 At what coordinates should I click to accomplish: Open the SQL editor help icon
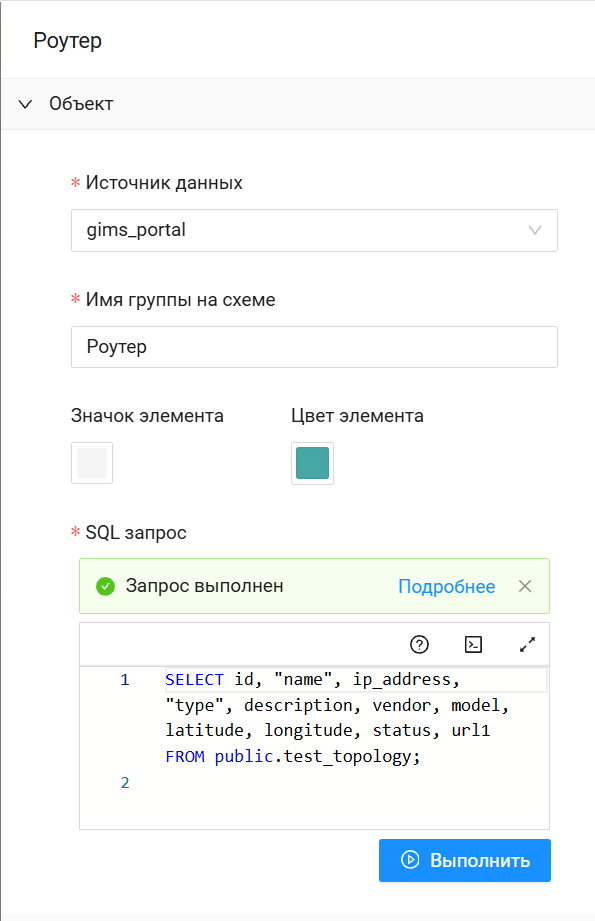[x=419, y=644]
